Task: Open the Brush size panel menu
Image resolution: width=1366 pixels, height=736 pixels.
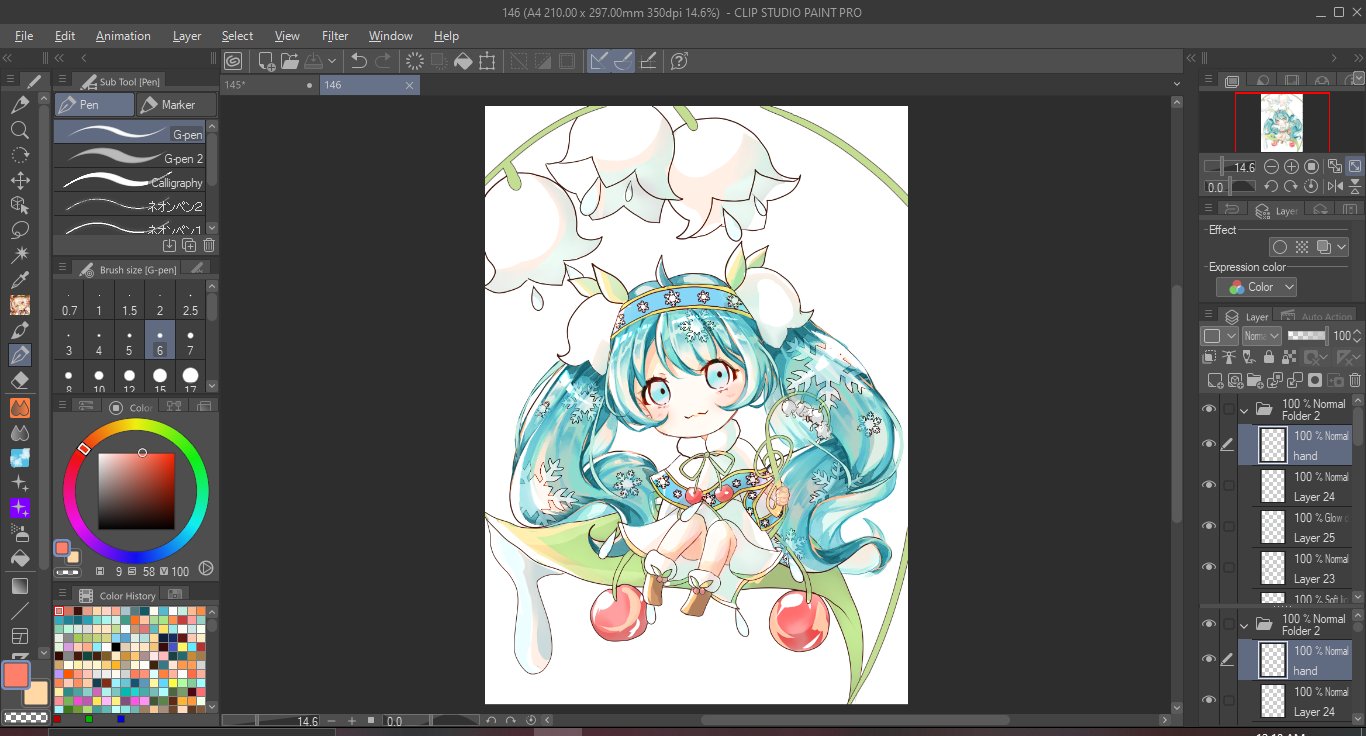Action: (61, 269)
